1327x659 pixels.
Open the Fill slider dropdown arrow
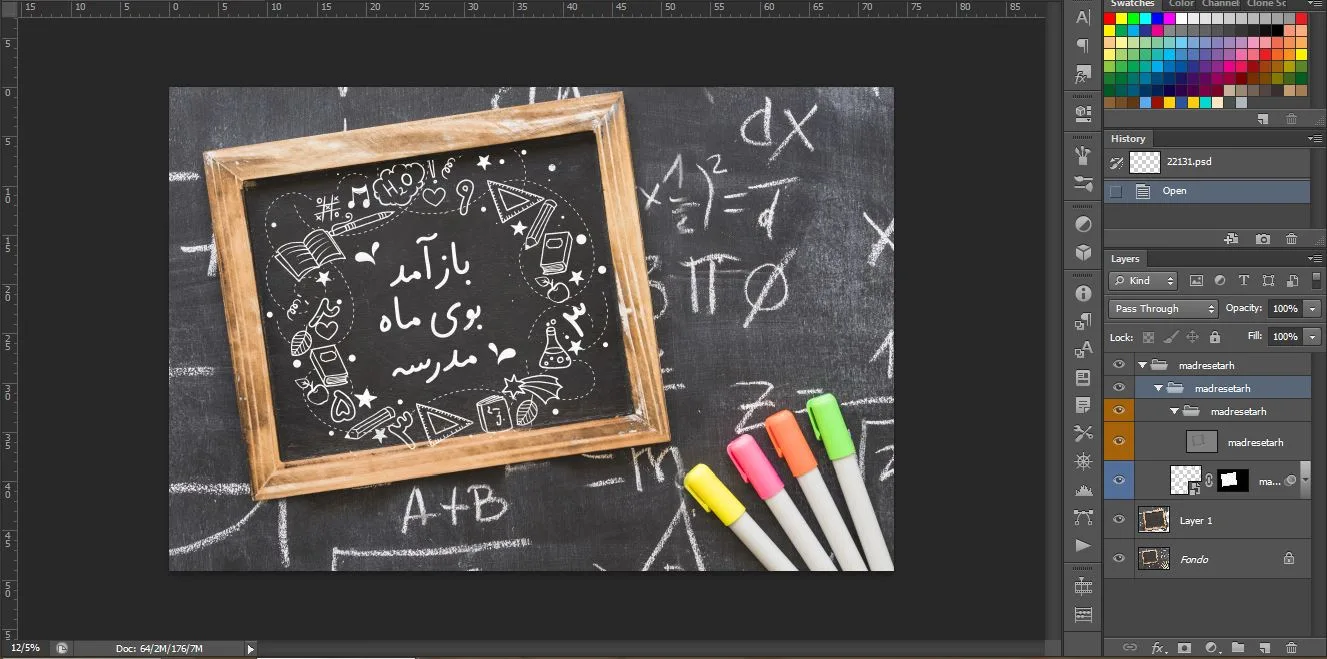click(1312, 337)
